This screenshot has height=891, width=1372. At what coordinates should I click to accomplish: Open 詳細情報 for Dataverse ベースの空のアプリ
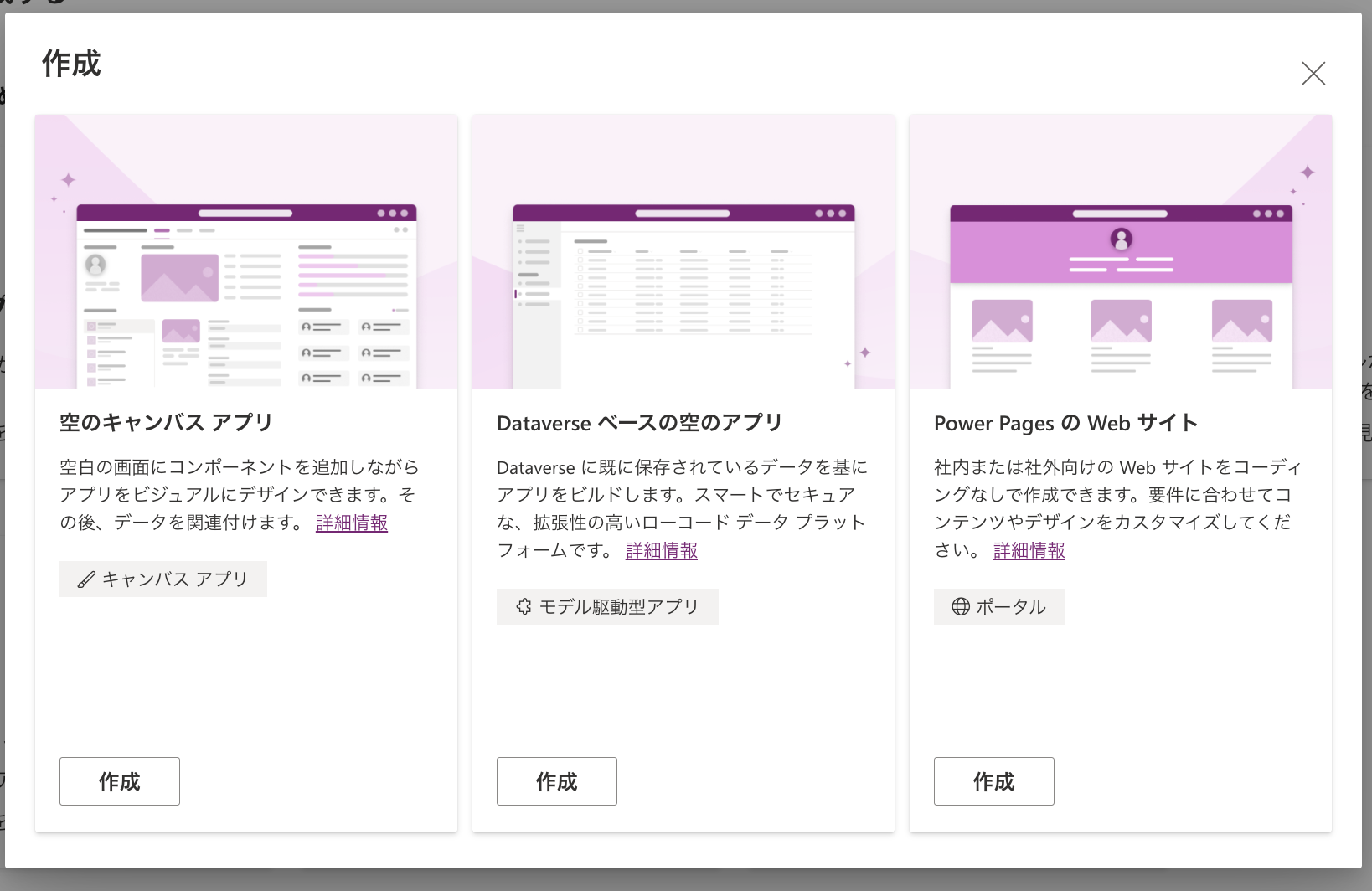coord(661,550)
